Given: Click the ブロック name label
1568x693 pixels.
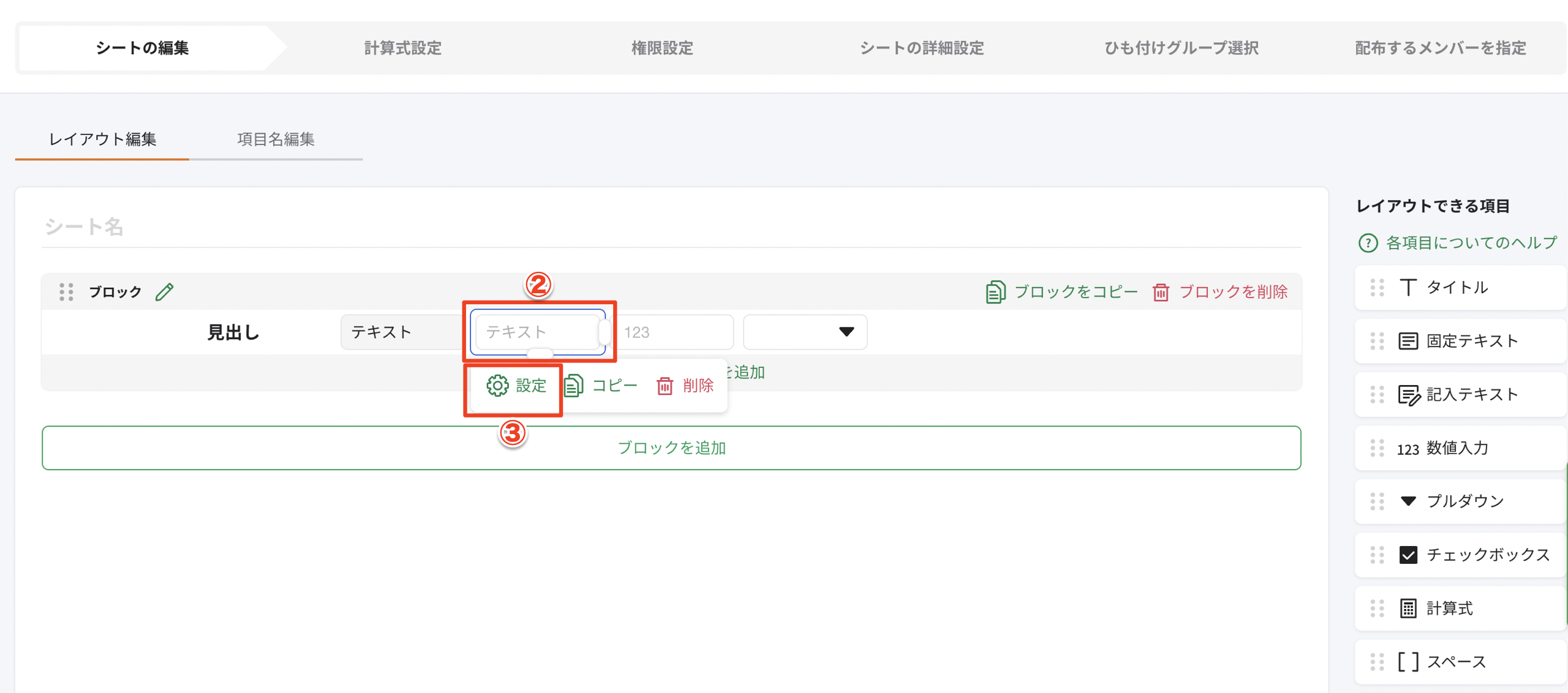Looking at the screenshot, I should coord(115,292).
